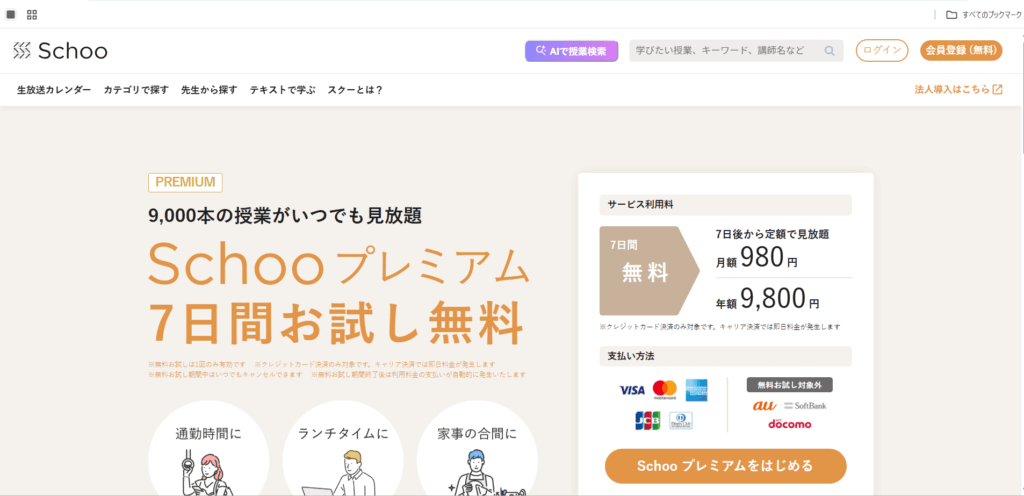The width and height of the screenshot is (1024, 496).
Task: Click the サービス利用料 heading
Action: (x=726, y=204)
